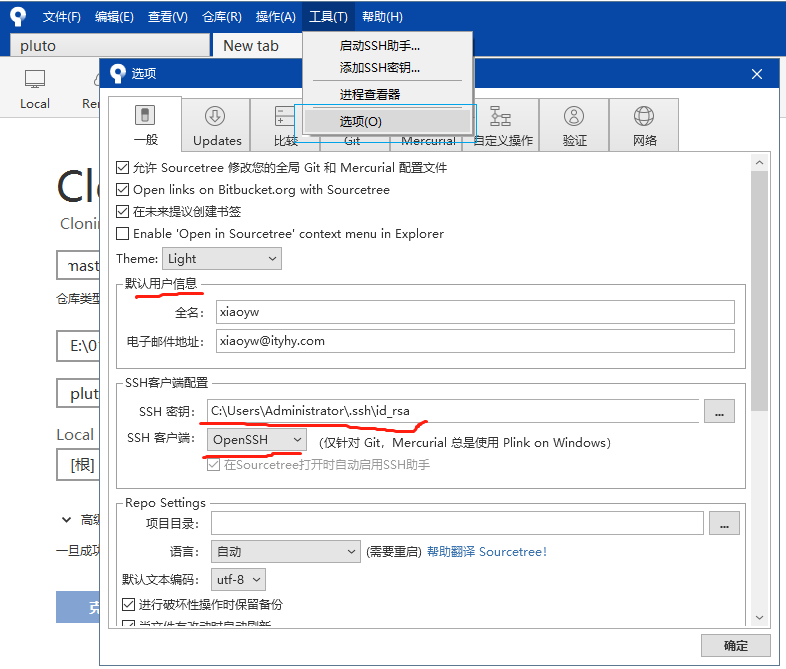Open the Theme dropdown showing Light
The width and height of the screenshot is (786, 669).
click(222, 259)
